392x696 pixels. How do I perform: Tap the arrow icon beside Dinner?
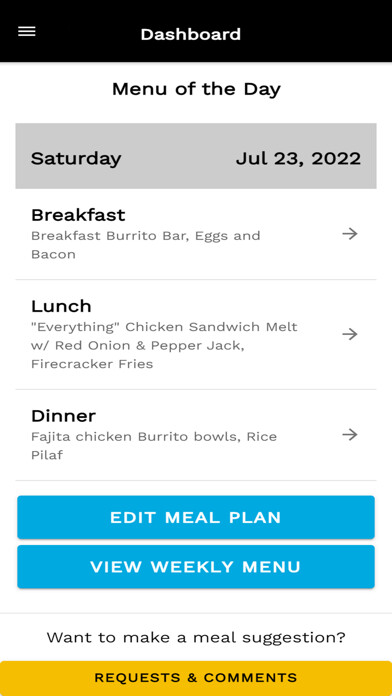(350, 435)
